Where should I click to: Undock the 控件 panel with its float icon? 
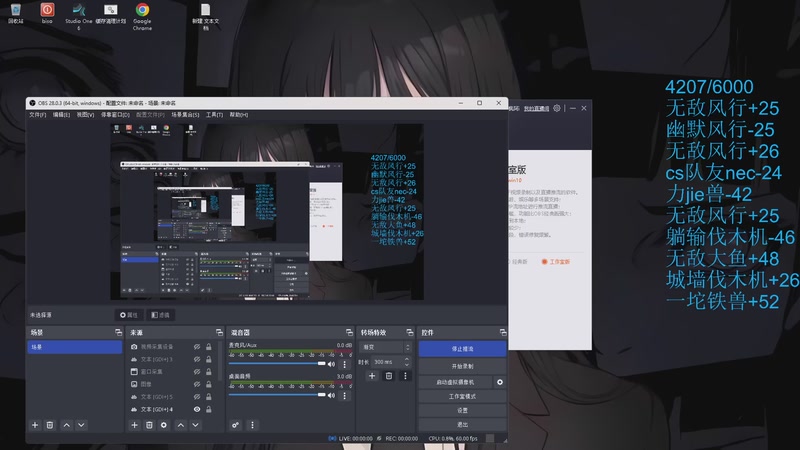tap(503, 333)
